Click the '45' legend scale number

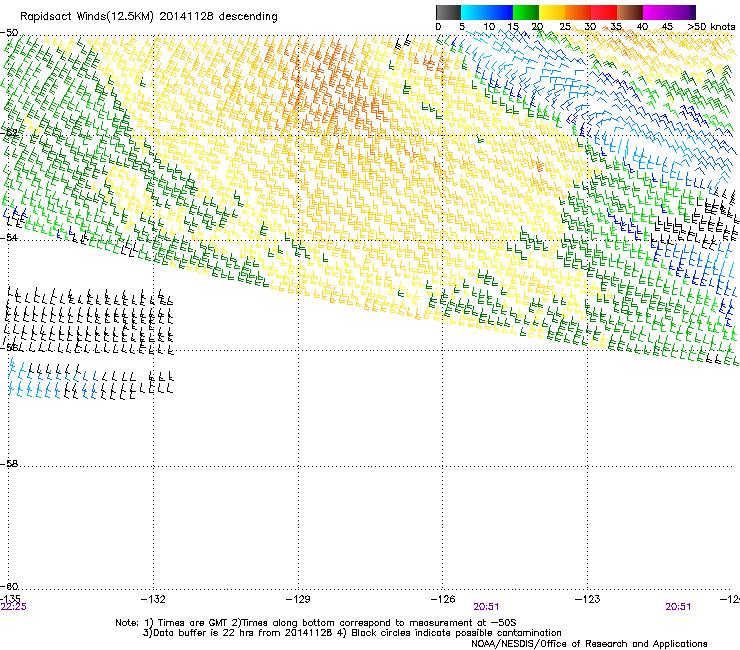click(x=667, y=27)
